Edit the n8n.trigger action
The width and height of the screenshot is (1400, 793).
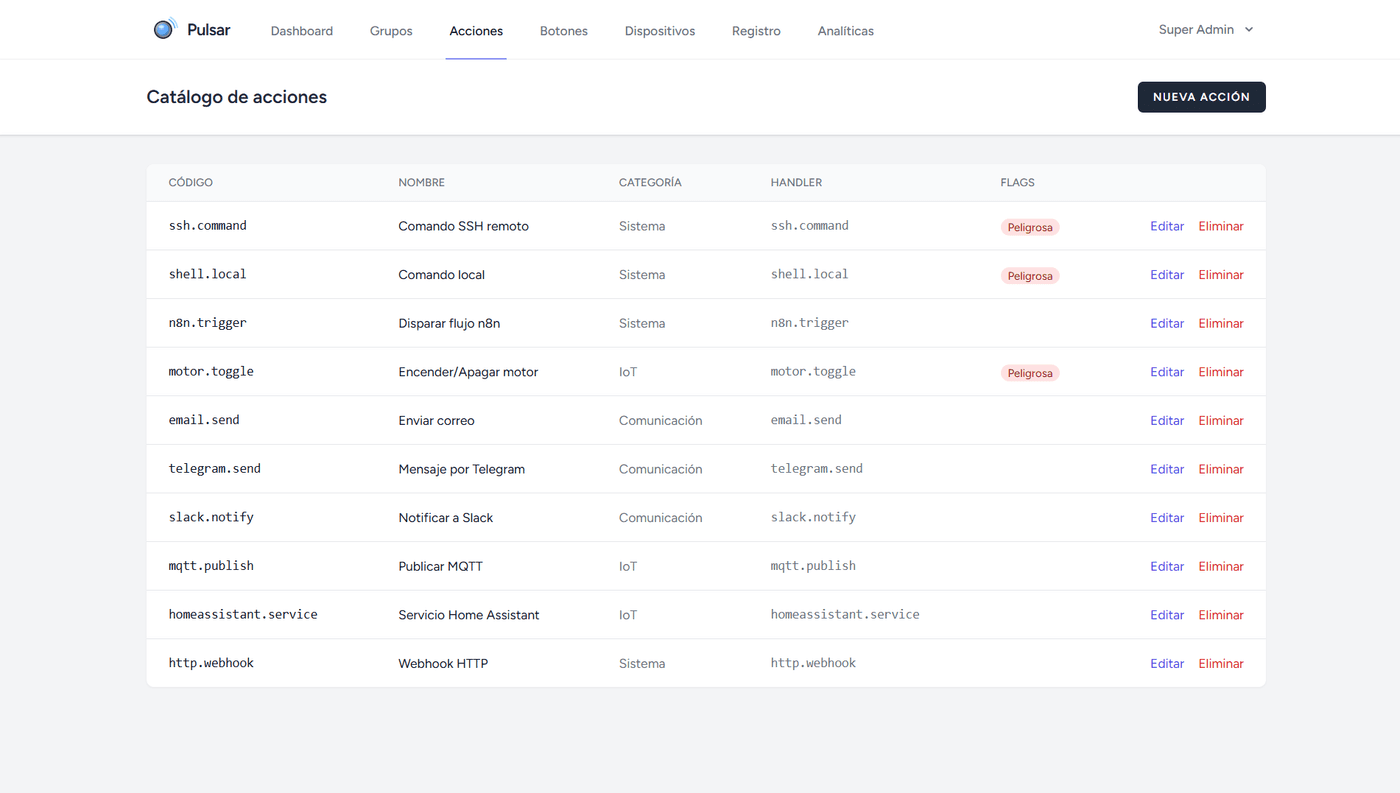click(x=1167, y=323)
